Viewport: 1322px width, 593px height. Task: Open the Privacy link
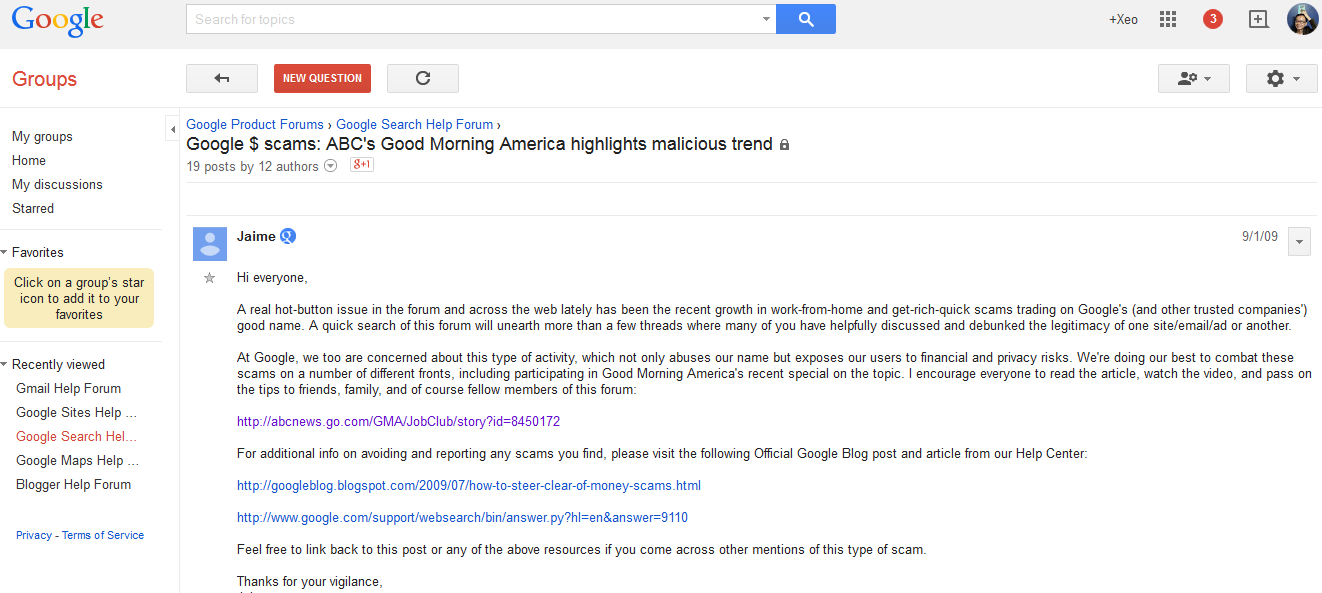[x=34, y=536]
